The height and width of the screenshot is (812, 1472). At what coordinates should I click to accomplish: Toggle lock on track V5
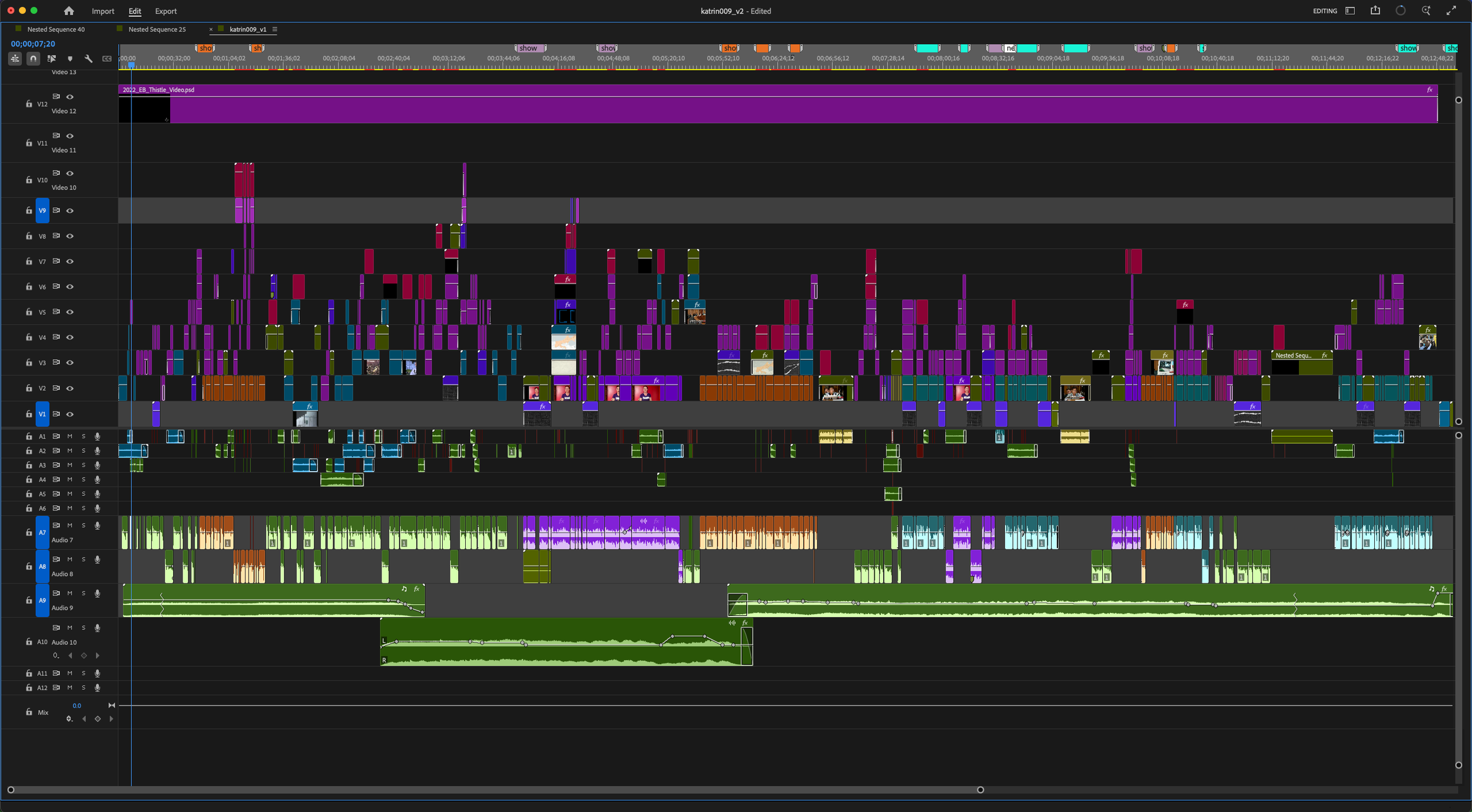pyautogui.click(x=29, y=312)
